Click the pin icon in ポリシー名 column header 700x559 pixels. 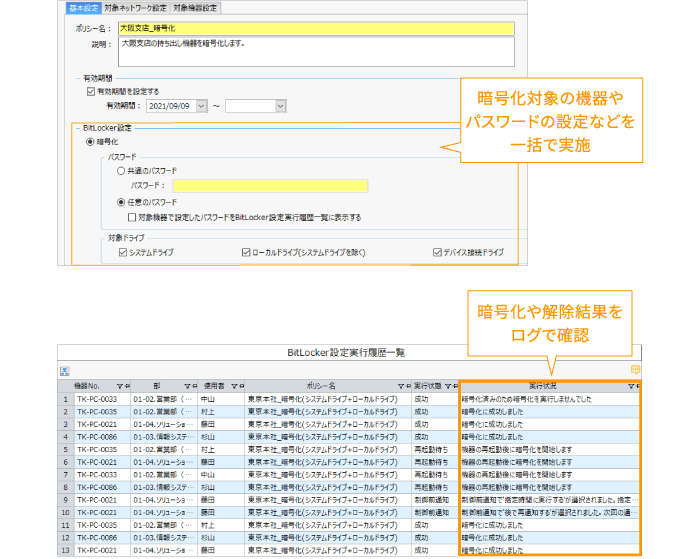(408, 386)
